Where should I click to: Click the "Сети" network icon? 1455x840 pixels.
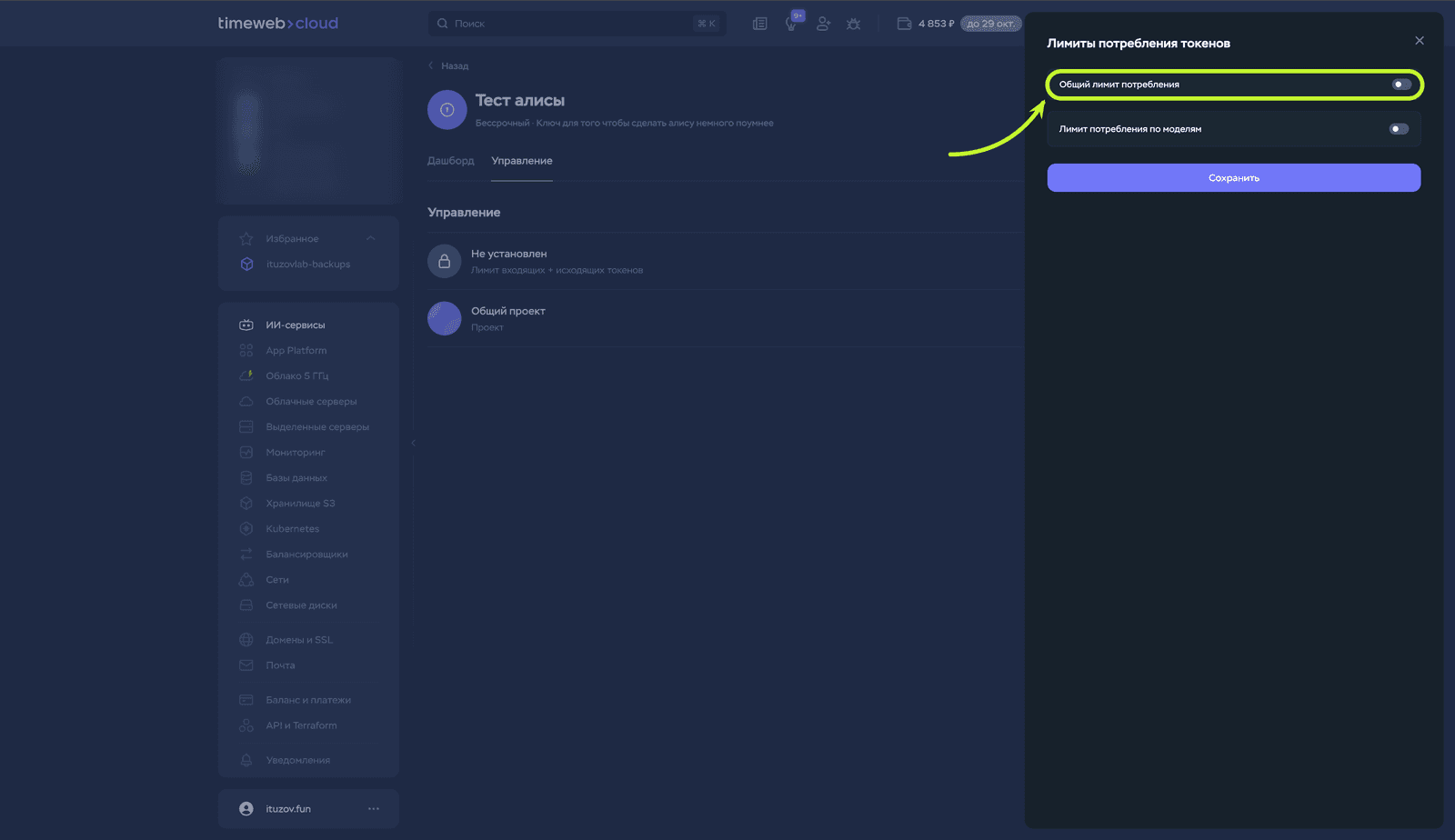point(246,580)
